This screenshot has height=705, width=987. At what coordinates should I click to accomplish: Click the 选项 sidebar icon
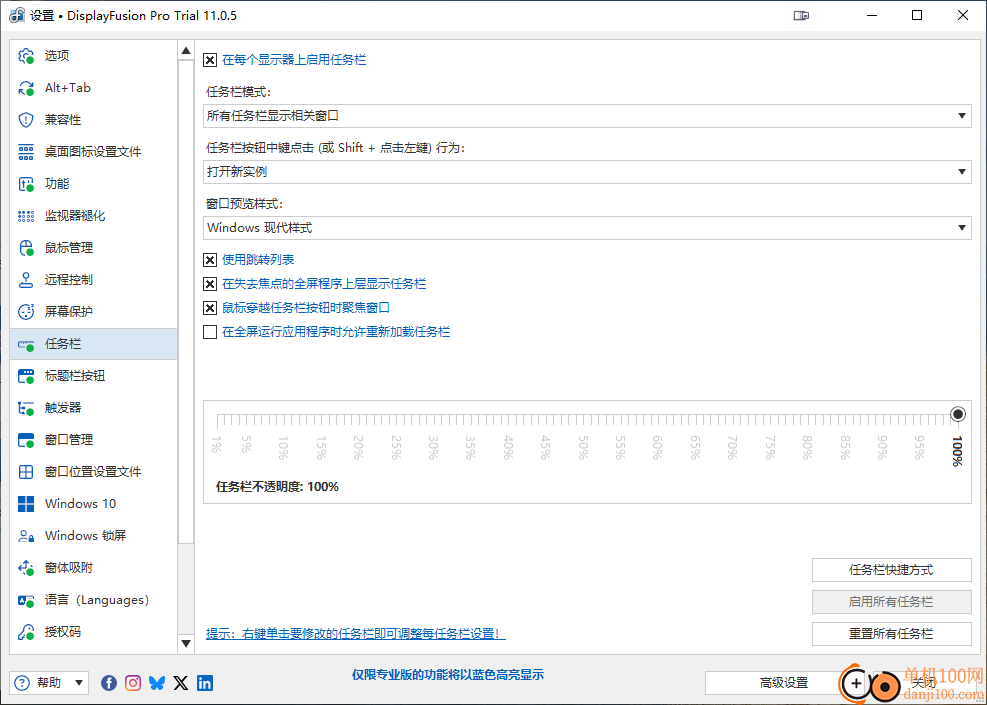26,56
